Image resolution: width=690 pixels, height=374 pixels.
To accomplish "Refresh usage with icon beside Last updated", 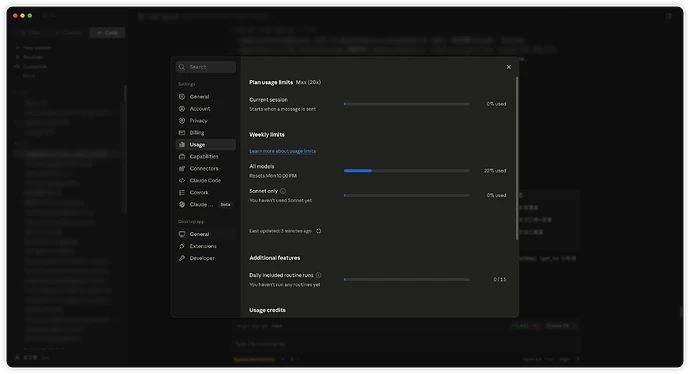I will (319, 231).
